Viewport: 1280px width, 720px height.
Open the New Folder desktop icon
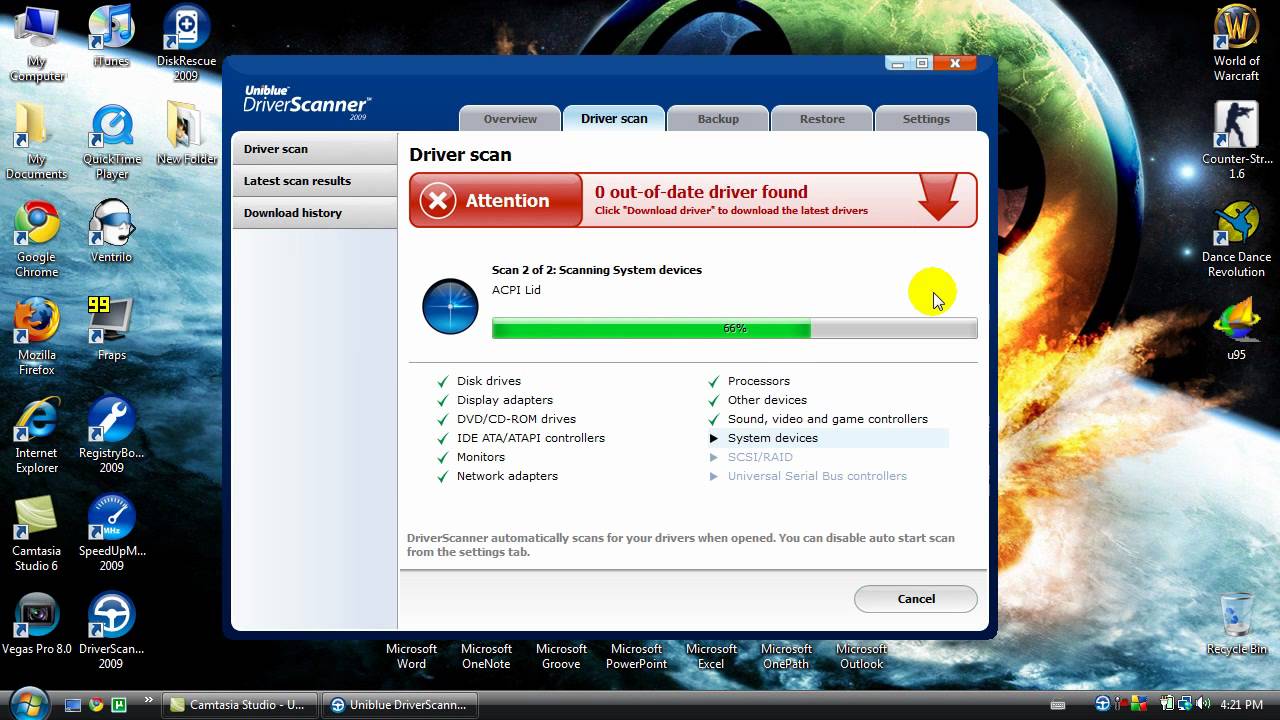(186, 134)
